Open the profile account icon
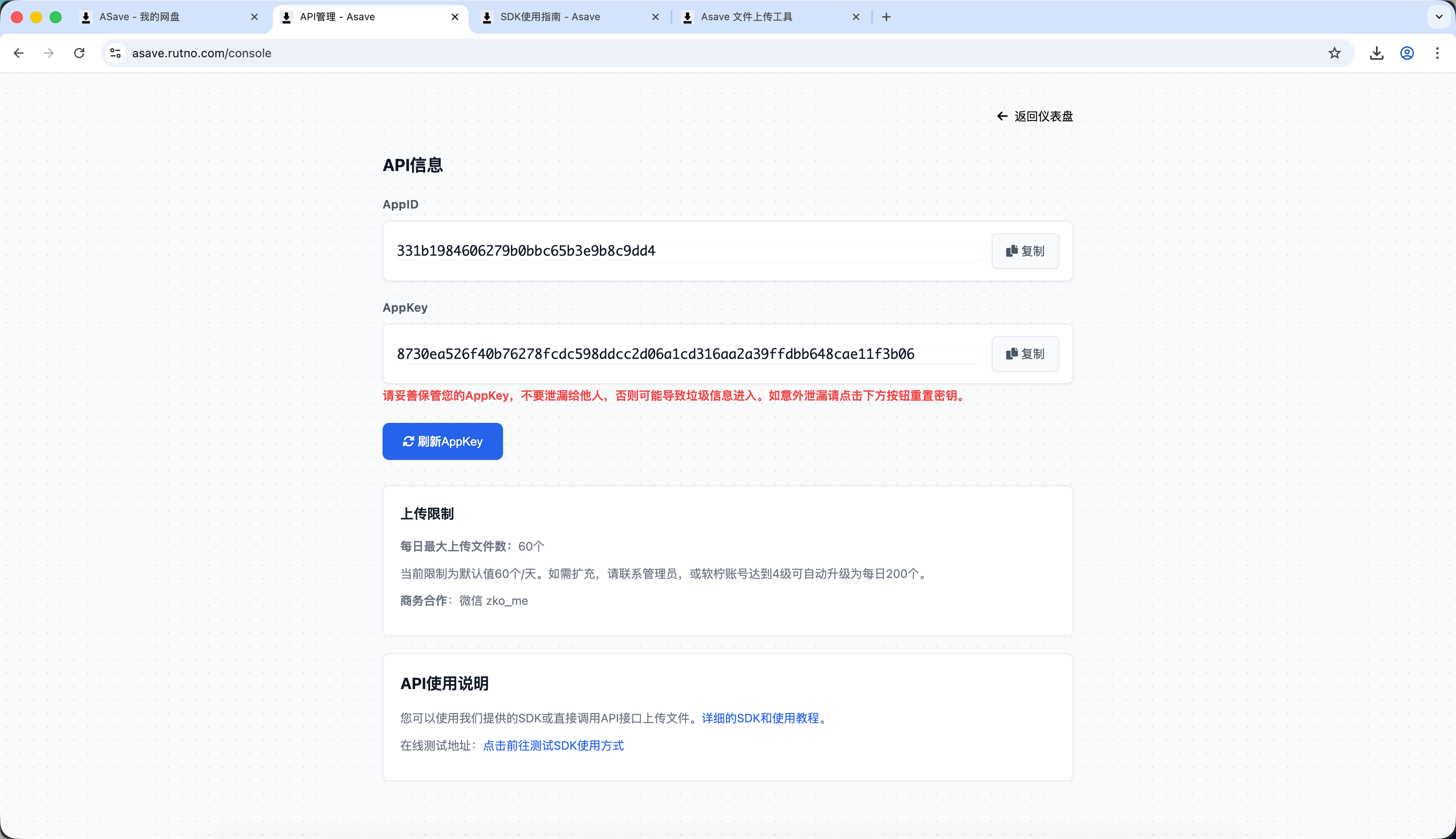Screen dimensions: 1456x839 point(1407,53)
